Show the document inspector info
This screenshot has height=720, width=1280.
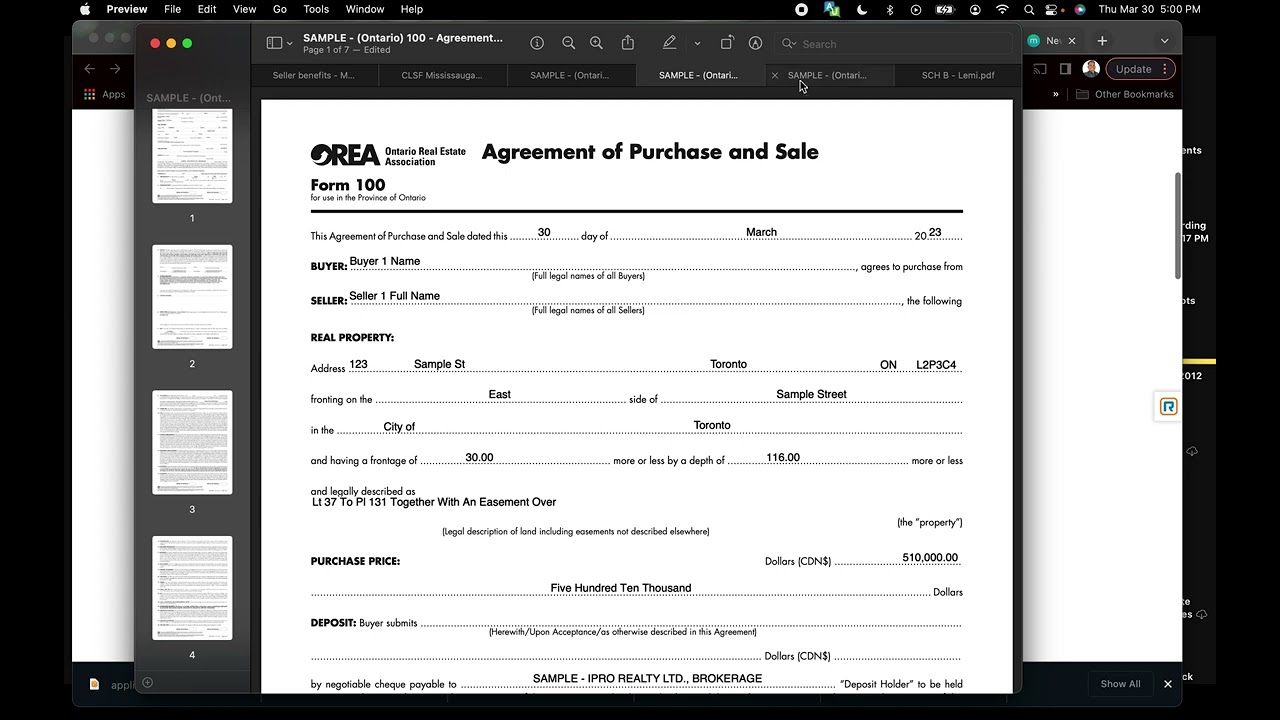coord(537,43)
